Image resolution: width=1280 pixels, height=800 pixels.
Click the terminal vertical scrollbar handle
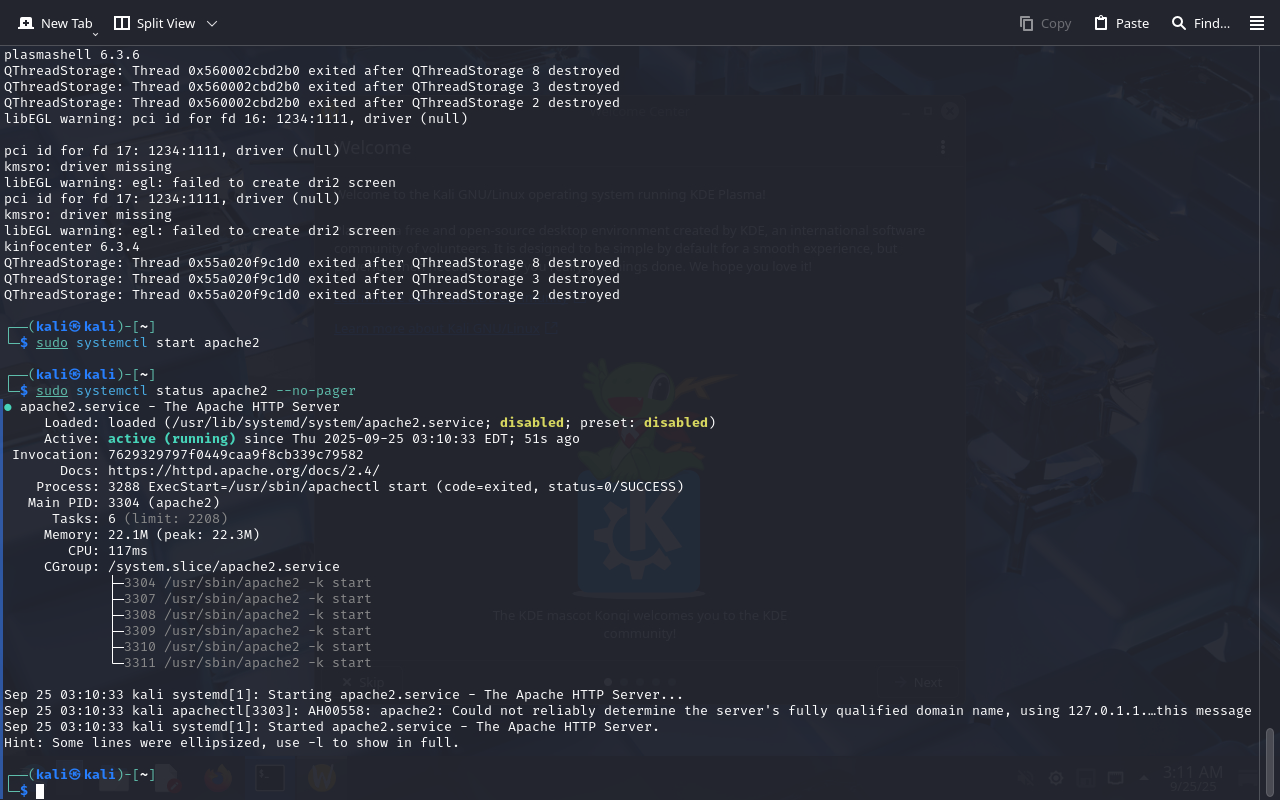(1270, 762)
